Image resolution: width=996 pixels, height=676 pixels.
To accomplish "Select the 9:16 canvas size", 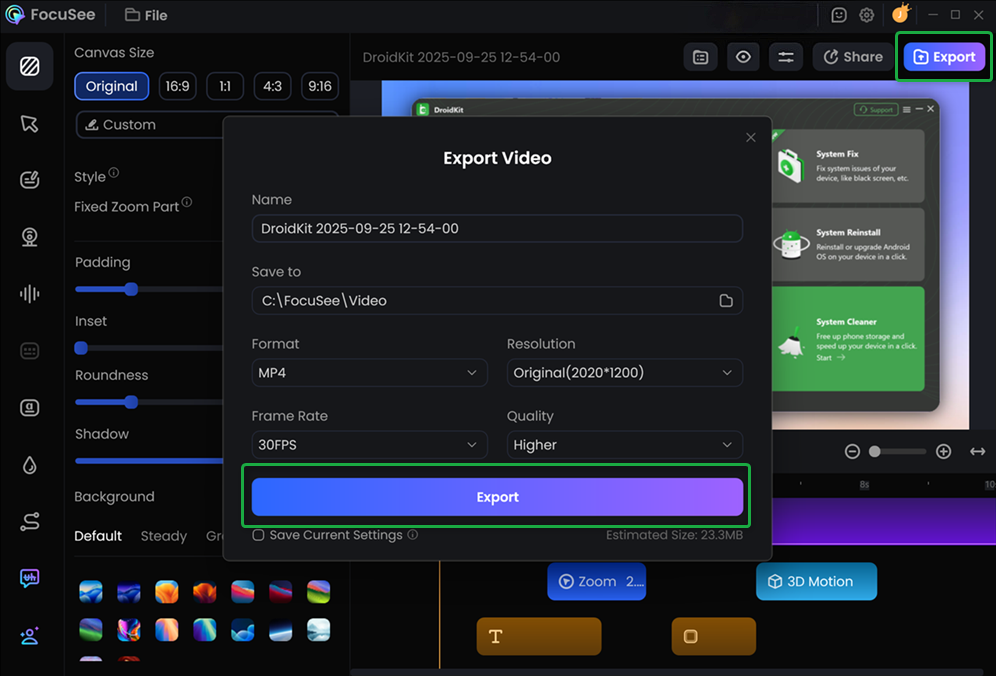I will pyautogui.click(x=320, y=86).
